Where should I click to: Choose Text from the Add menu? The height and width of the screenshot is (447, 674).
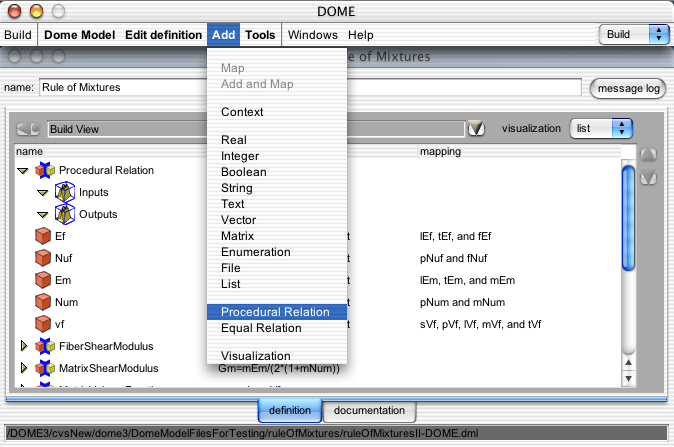click(277, 204)
